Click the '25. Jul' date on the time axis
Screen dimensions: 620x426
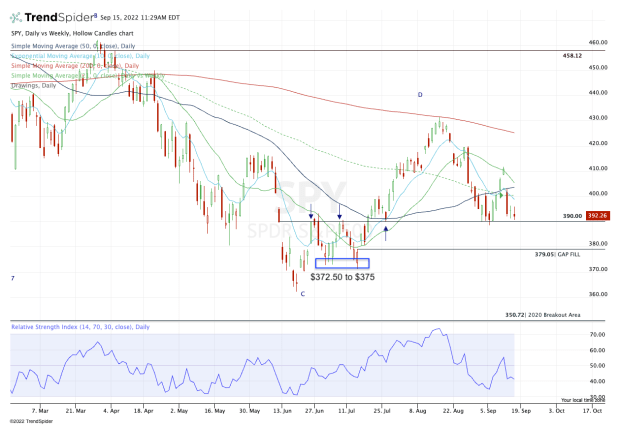point(382,411)
